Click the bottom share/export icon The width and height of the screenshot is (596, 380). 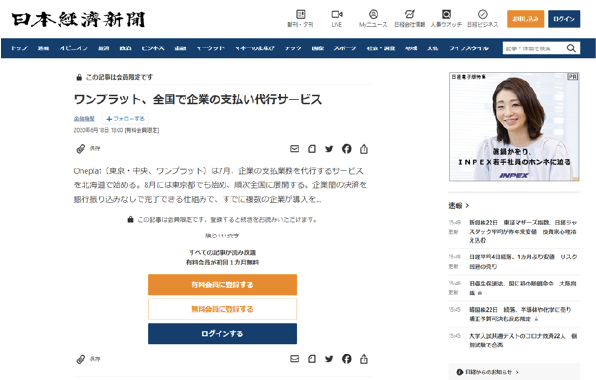tap(364, 359)
